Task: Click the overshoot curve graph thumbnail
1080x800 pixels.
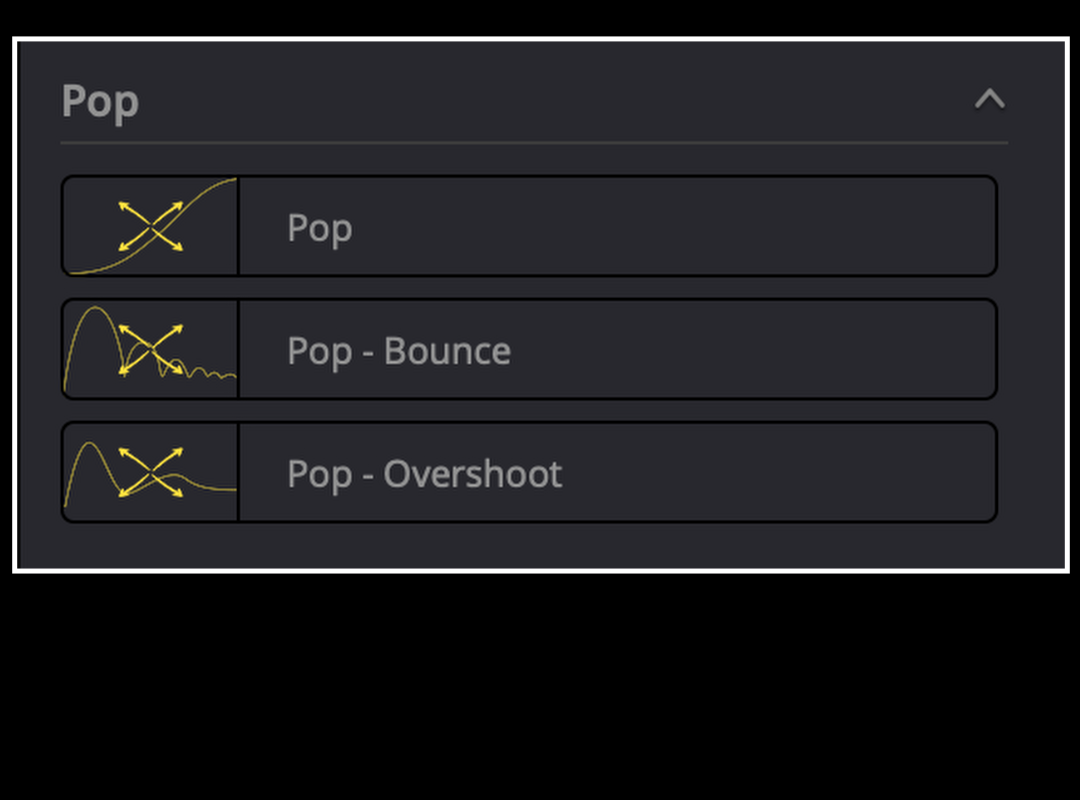Action: (x=150, y=472)
